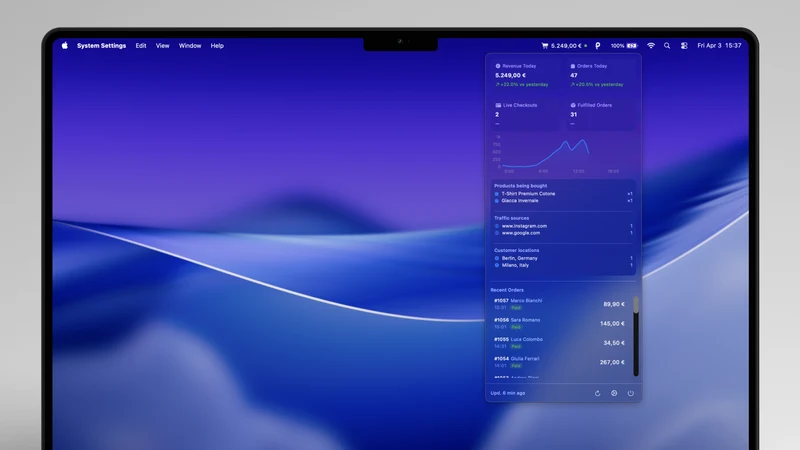
Task: Click the www.instagram.com traffic source
Action: 563,226
